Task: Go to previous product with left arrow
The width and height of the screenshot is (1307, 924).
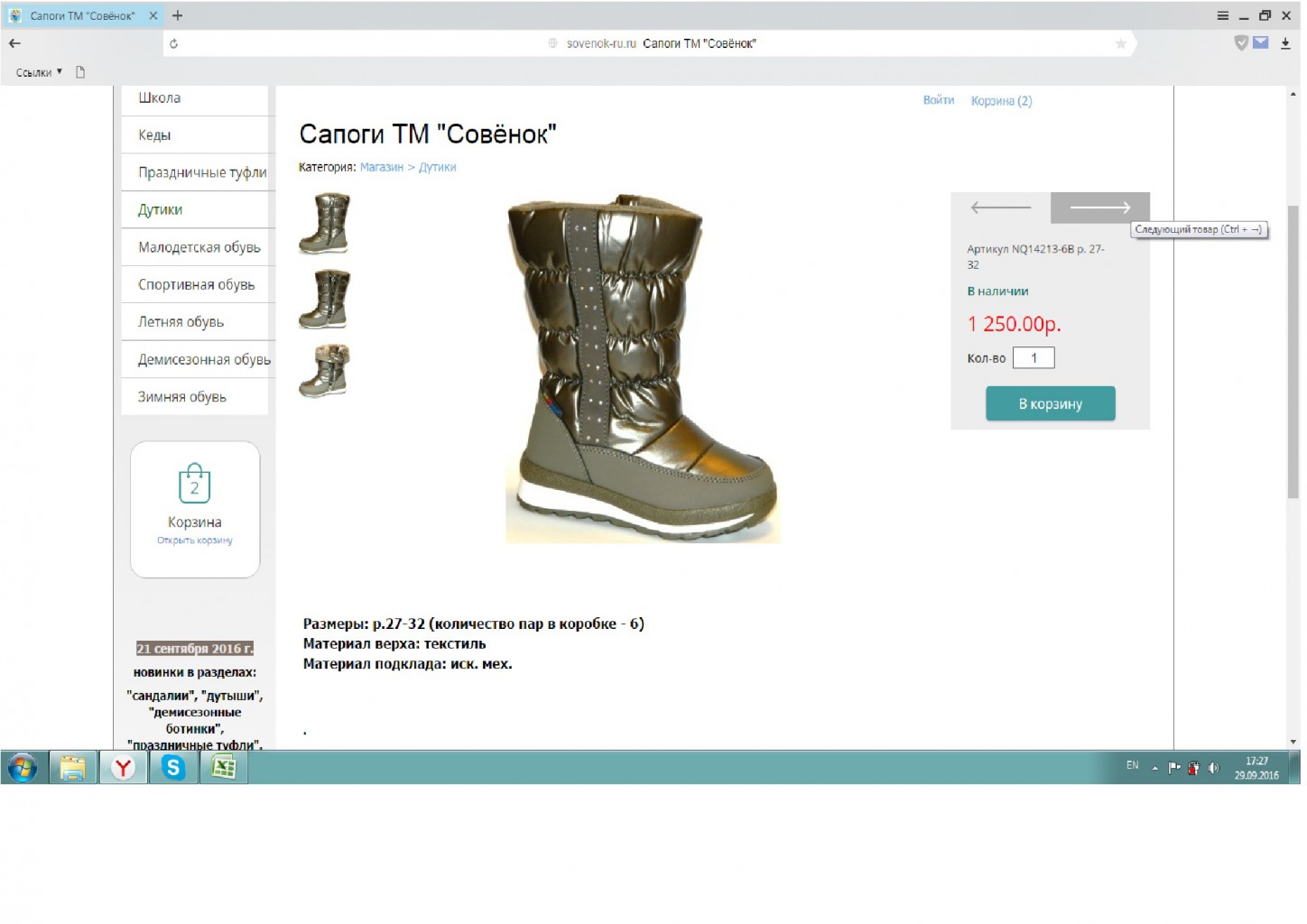Action: 1001,208
